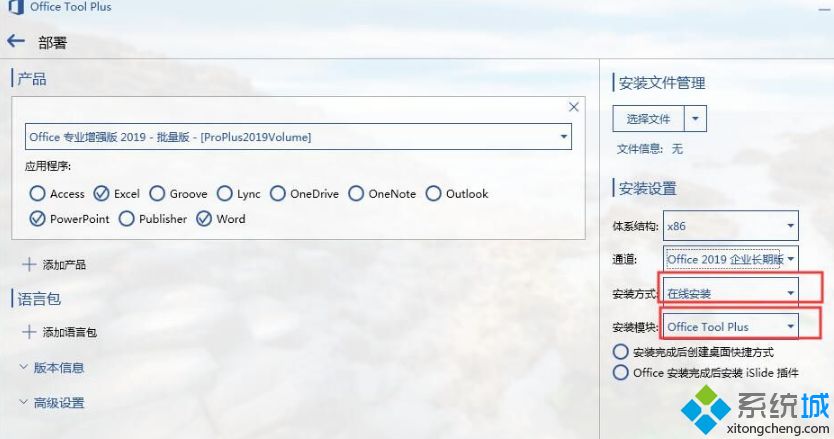Screen dimensions: 834x439
Task: Toggle the OneDrive checkbox
Action: click(x=278, y=193)
